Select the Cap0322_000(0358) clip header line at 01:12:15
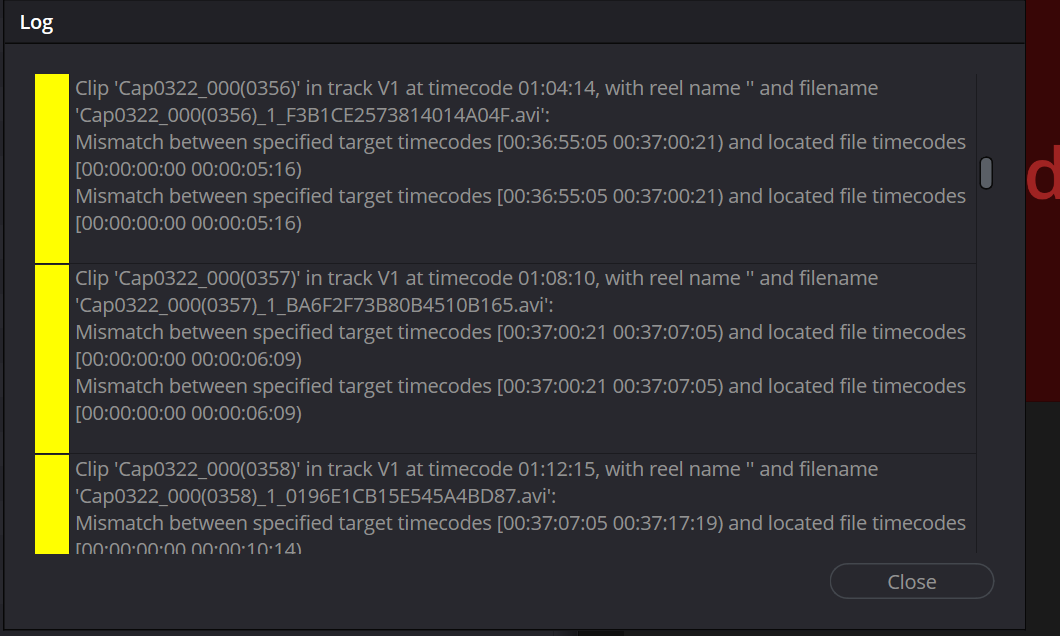 (477, 469)
